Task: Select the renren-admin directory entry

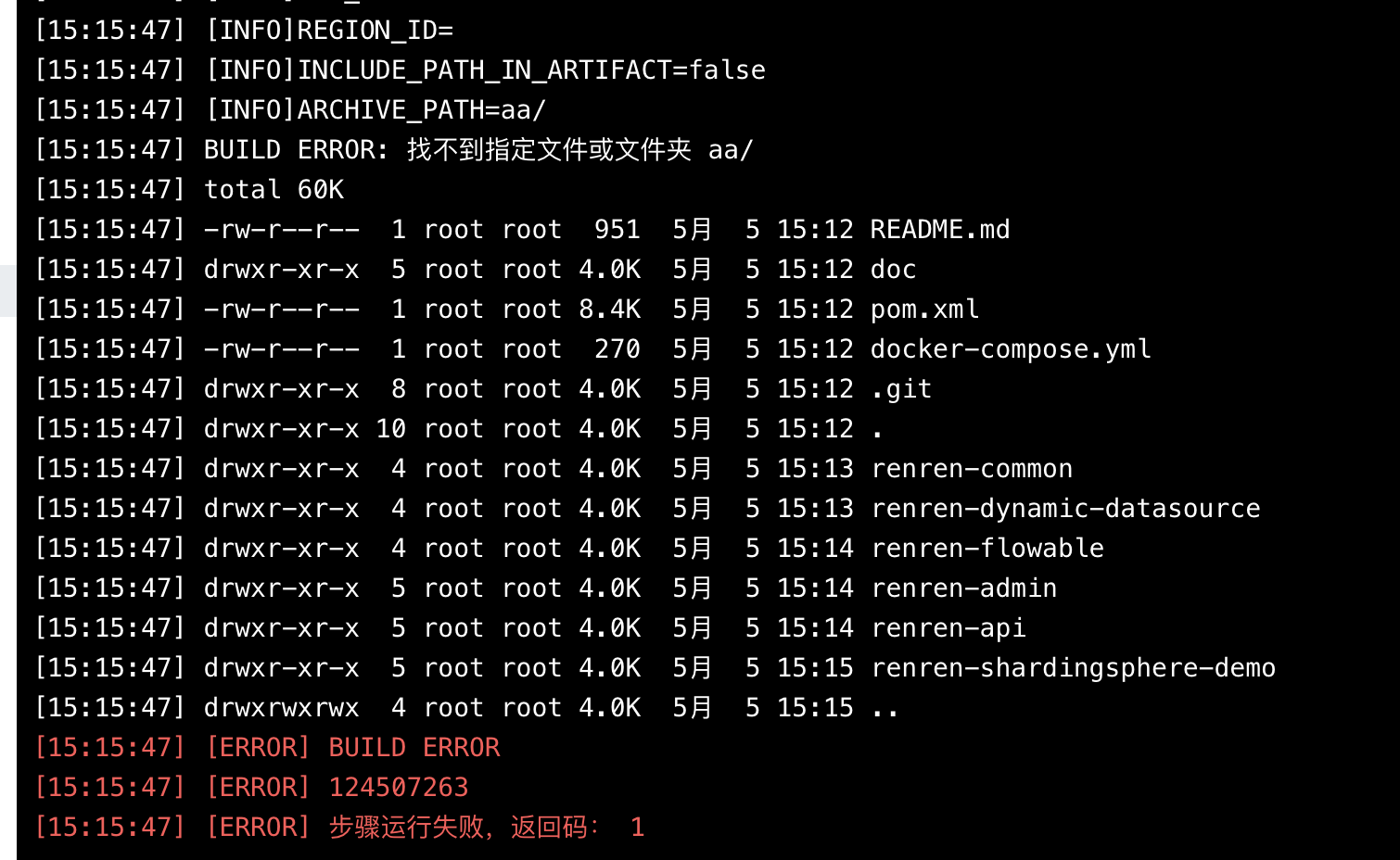Action: click(964, 588)
